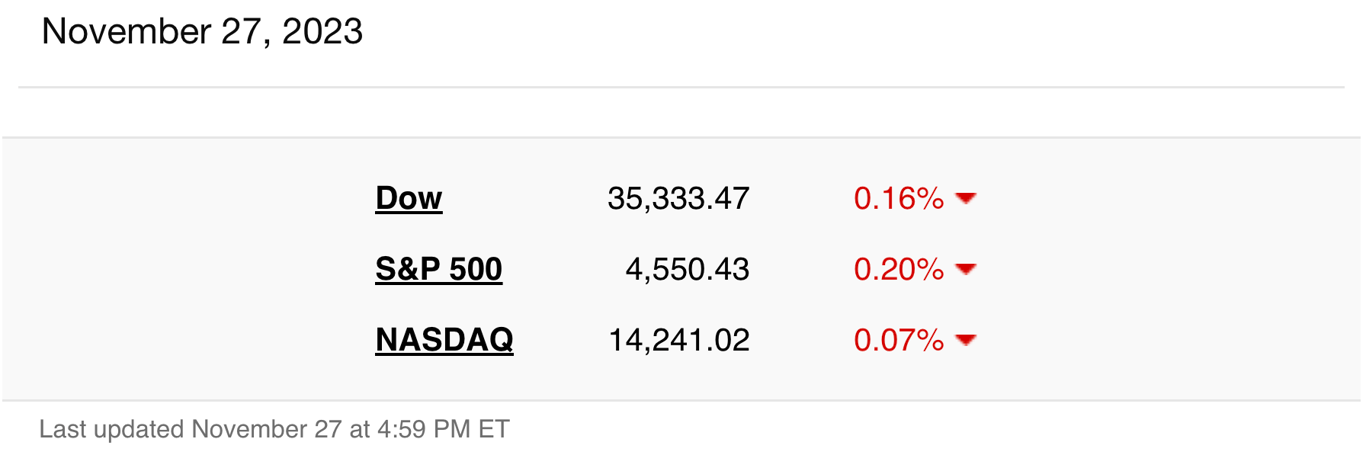Viewport: 1366px width, 471px height.
Task: Click the red down arrow beside 0.20%
Action: [965, 270]
